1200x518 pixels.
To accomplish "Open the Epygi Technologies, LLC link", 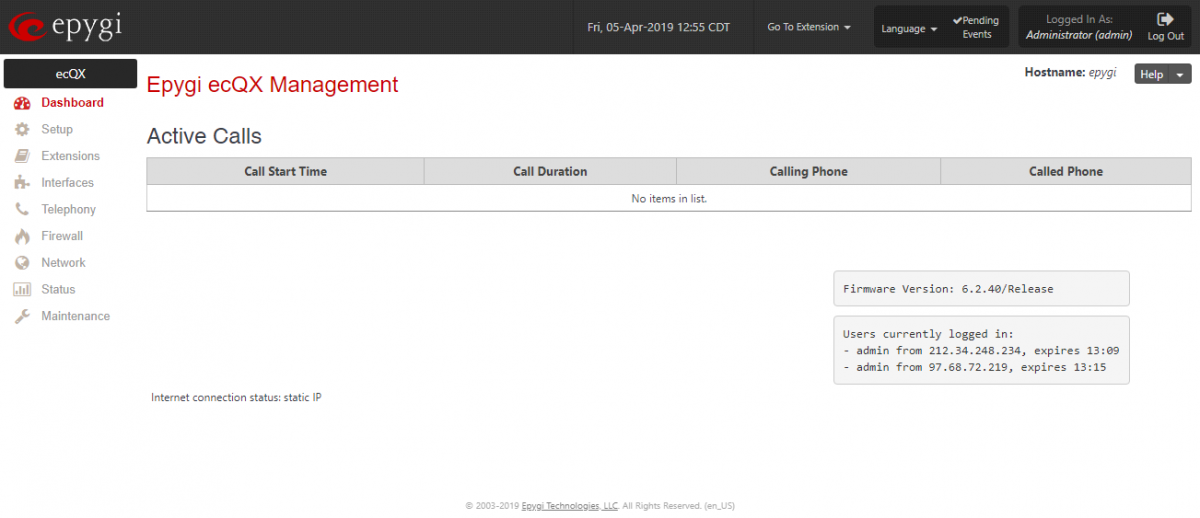I will point(569,506).
